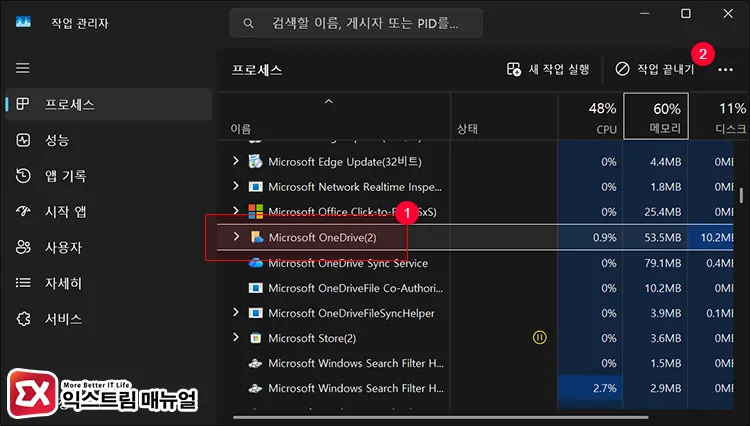Click the 새 작업 실행 icon

[x=514, y=69]
